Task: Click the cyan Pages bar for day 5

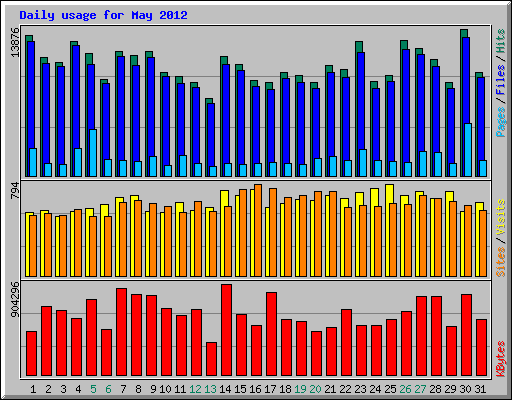Action: pos(93,153)
